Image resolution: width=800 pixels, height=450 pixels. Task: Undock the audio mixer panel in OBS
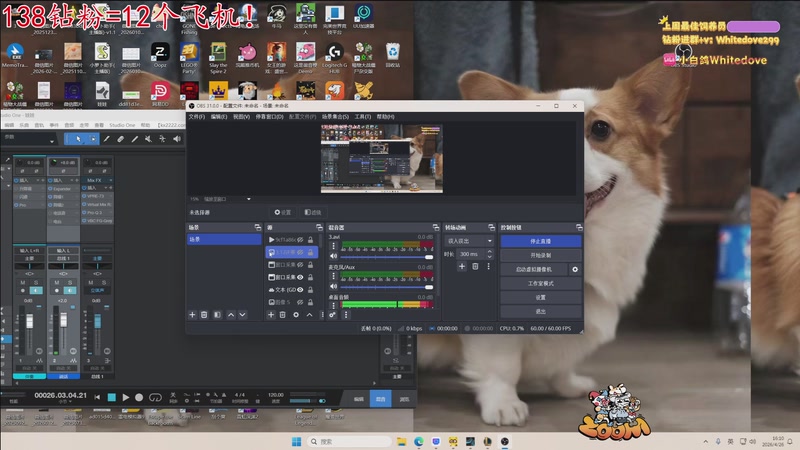click(436, 228)
